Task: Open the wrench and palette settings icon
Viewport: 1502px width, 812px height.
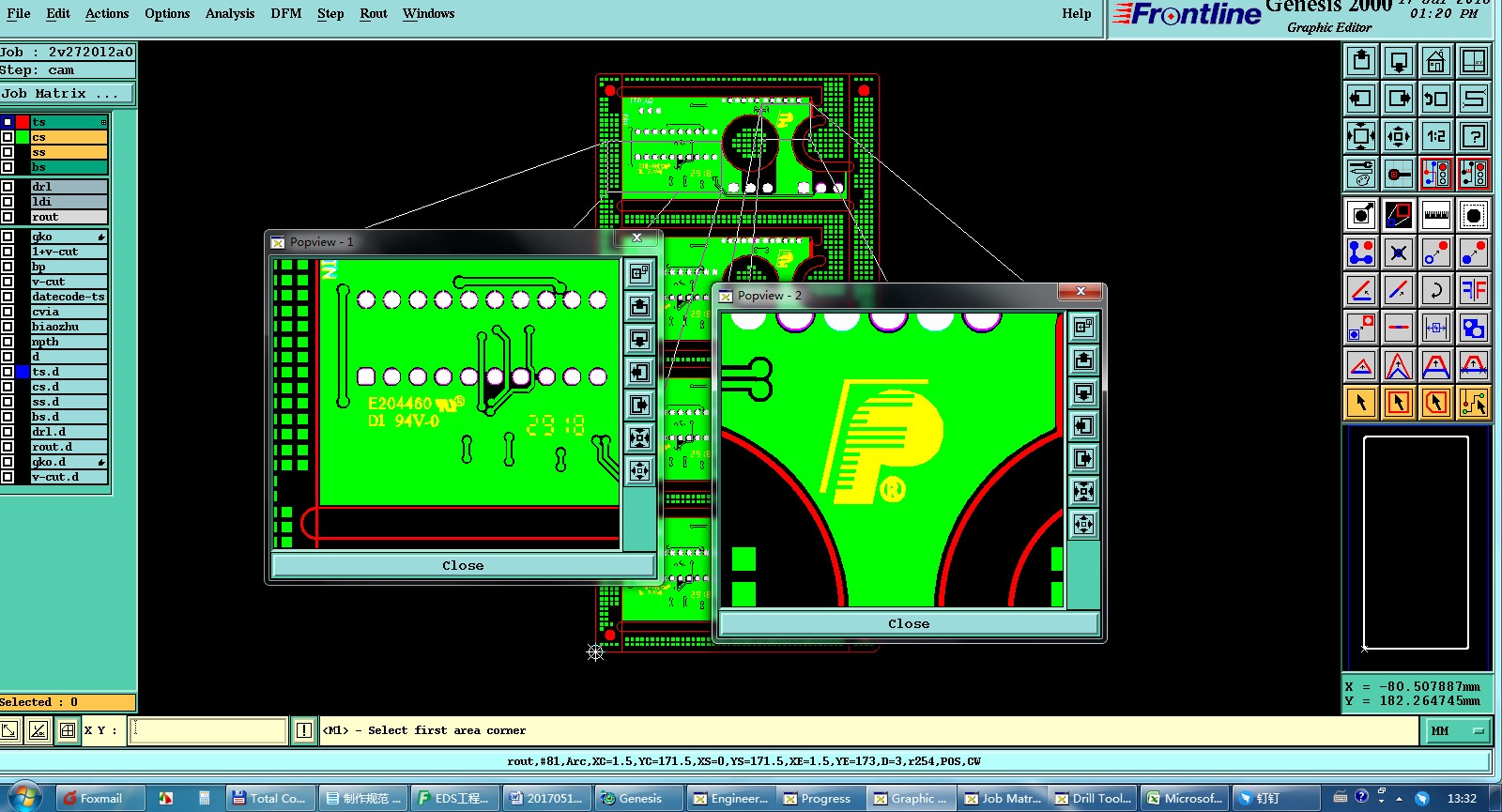Action: (1361, 174)
